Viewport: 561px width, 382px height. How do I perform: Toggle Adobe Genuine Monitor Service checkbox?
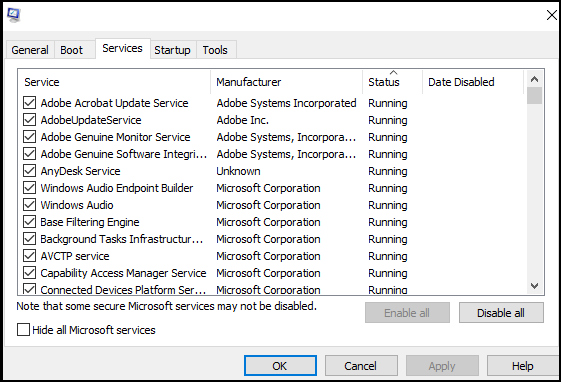click(x=29, y=137)
